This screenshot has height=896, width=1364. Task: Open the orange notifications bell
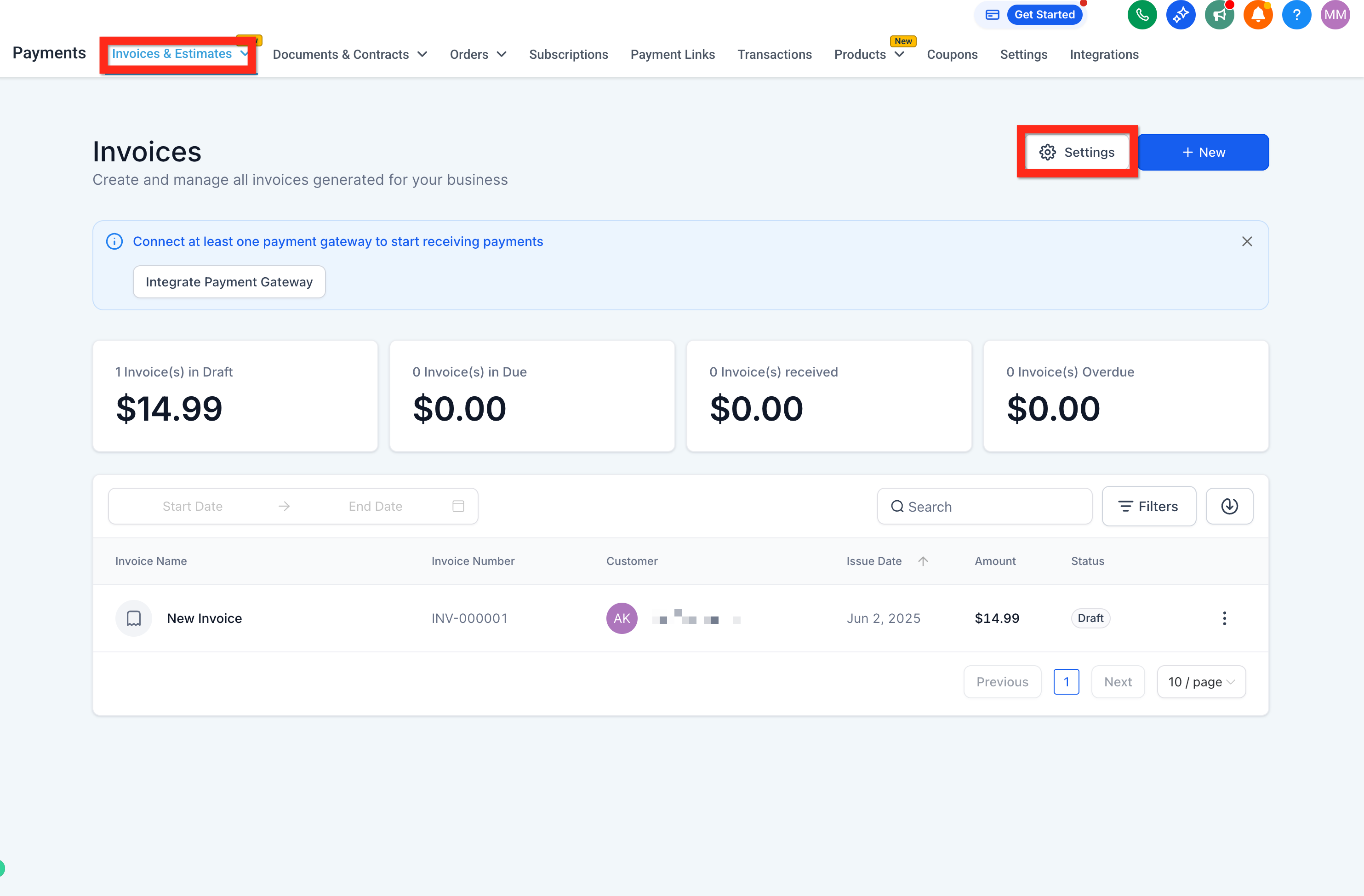pos(1258,15)
